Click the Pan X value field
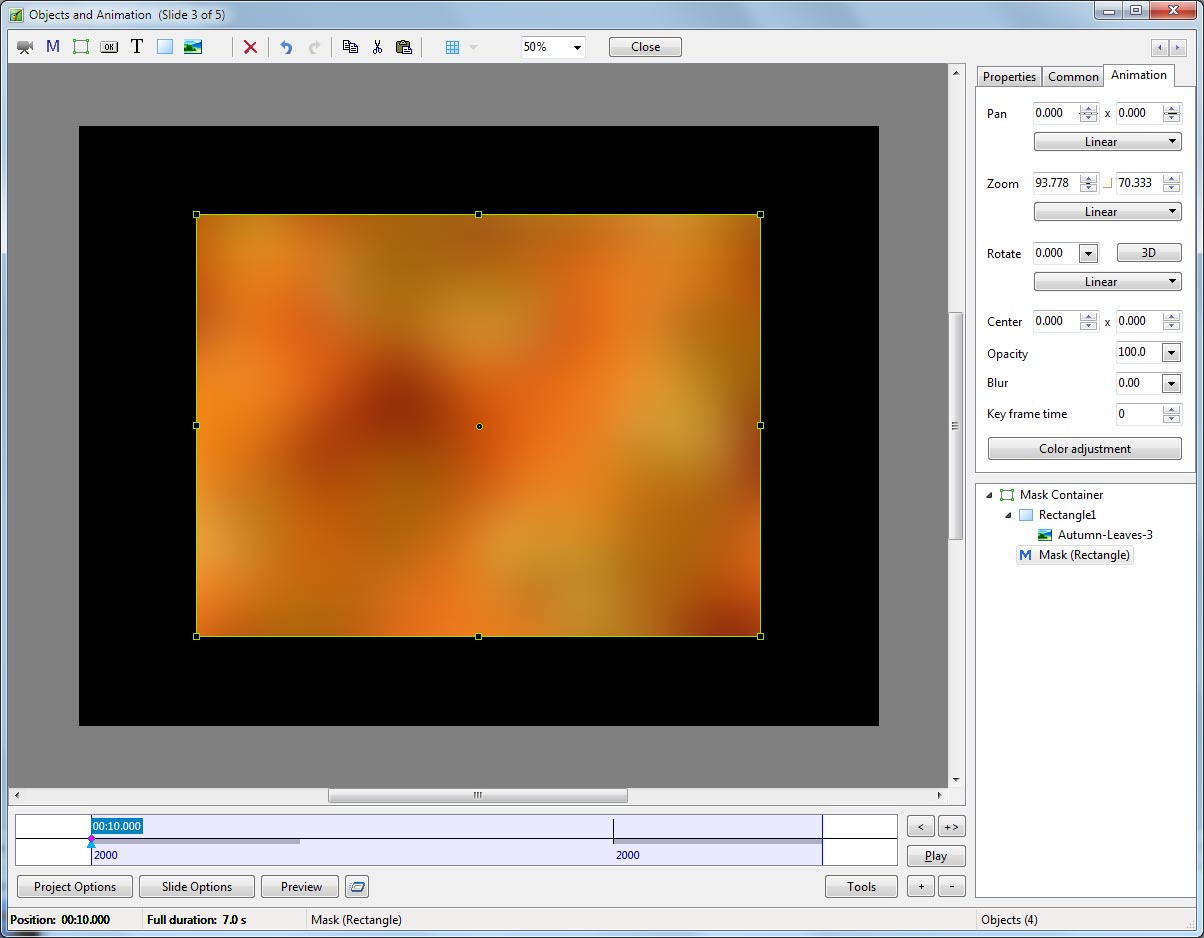This screenshot has height=938, width=1204. click(1055, 113)
